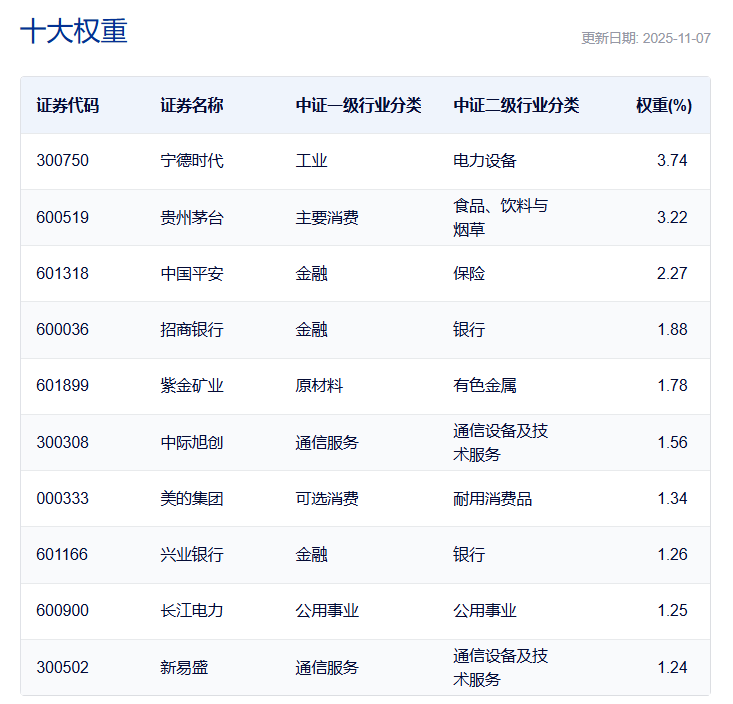This screenshot has width=733, height=704.
Task: Click the weight value 1.25
Action: tap(672, 611)
